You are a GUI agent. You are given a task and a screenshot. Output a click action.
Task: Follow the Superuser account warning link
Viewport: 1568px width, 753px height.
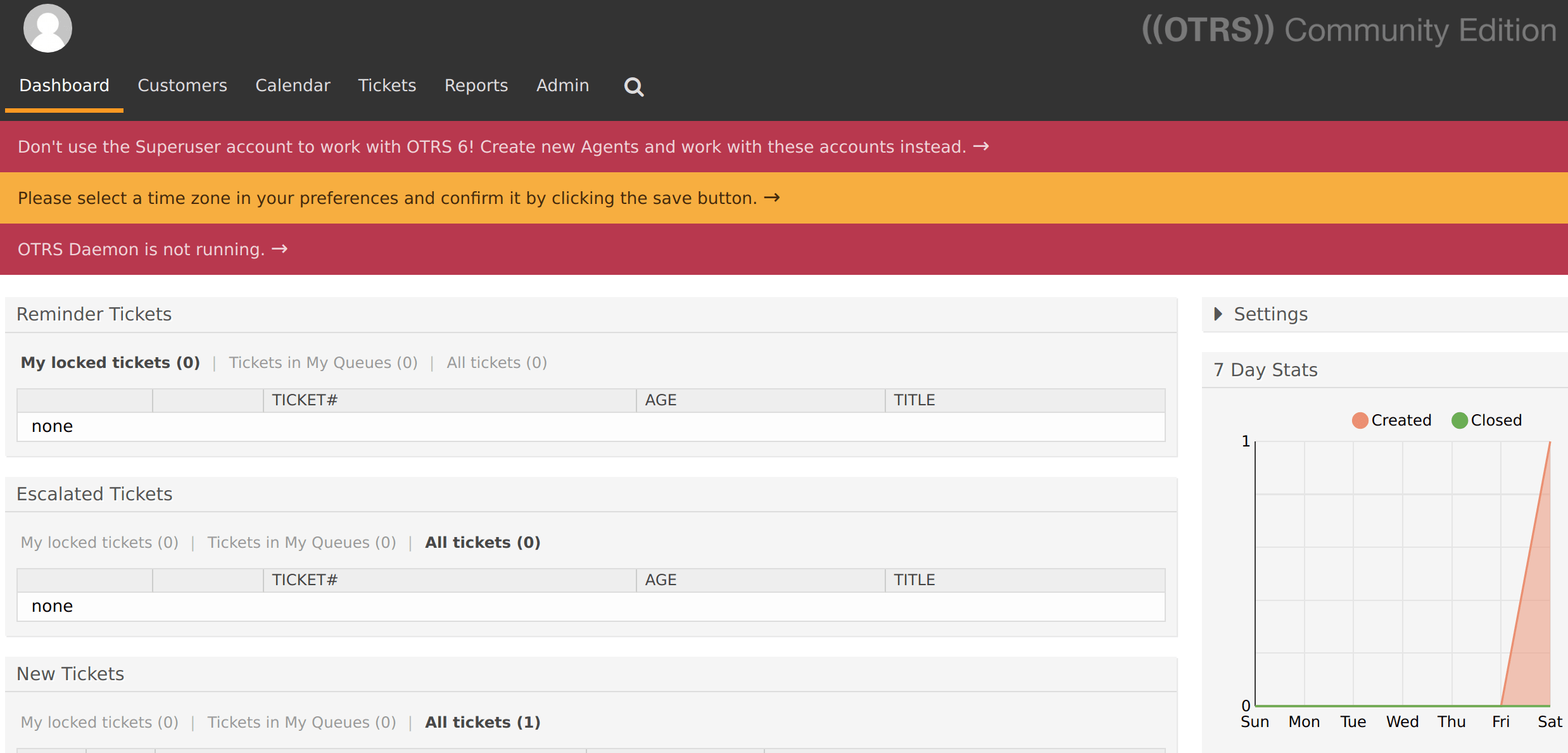coord(503,147)
